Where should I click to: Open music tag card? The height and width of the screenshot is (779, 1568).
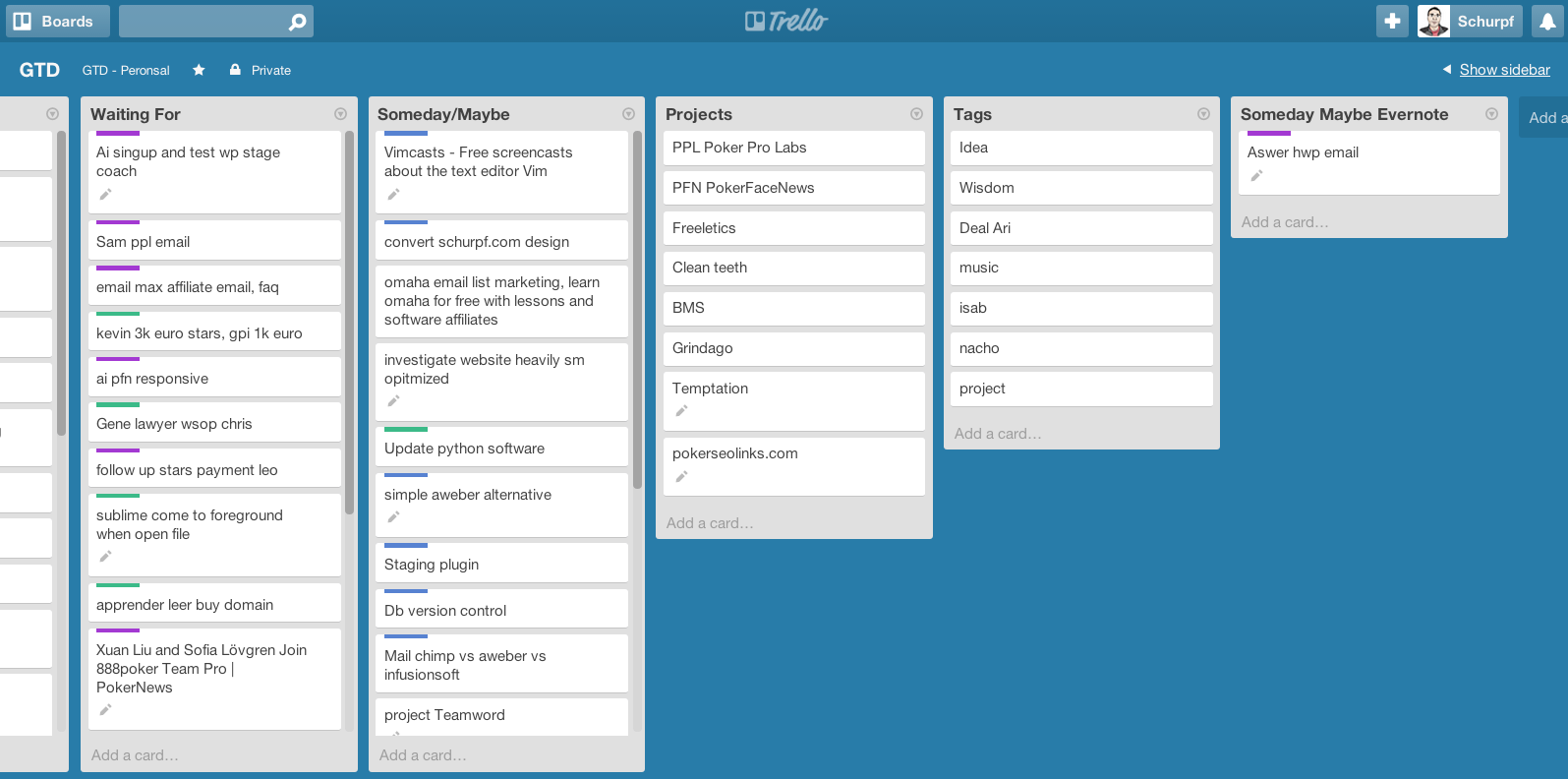click(x=1081, y=268)
